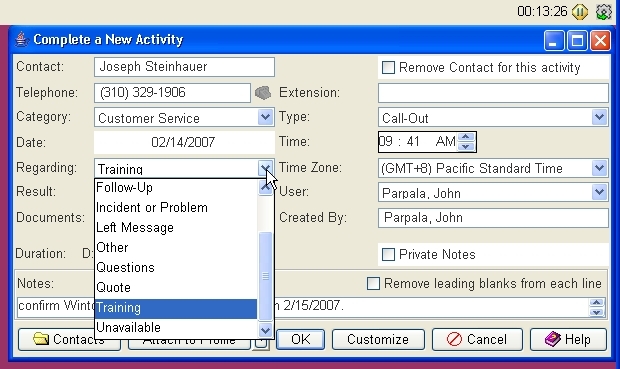Select Follow-Up from the Regarding list
This screenshot has width=620, height=369.
click(176, 187)
